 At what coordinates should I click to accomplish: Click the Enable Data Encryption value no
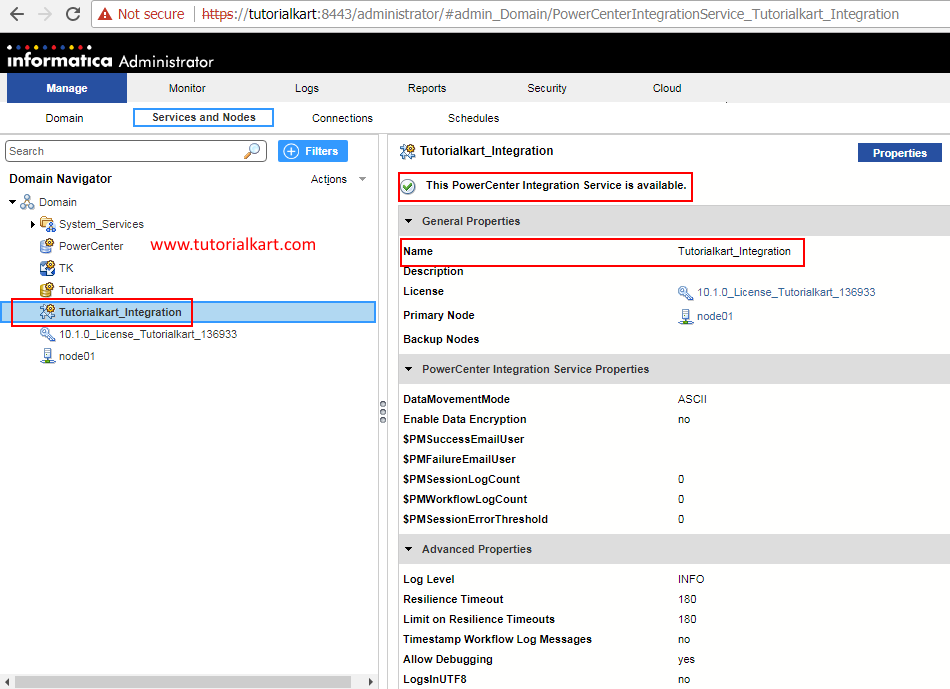click(683, 419)
